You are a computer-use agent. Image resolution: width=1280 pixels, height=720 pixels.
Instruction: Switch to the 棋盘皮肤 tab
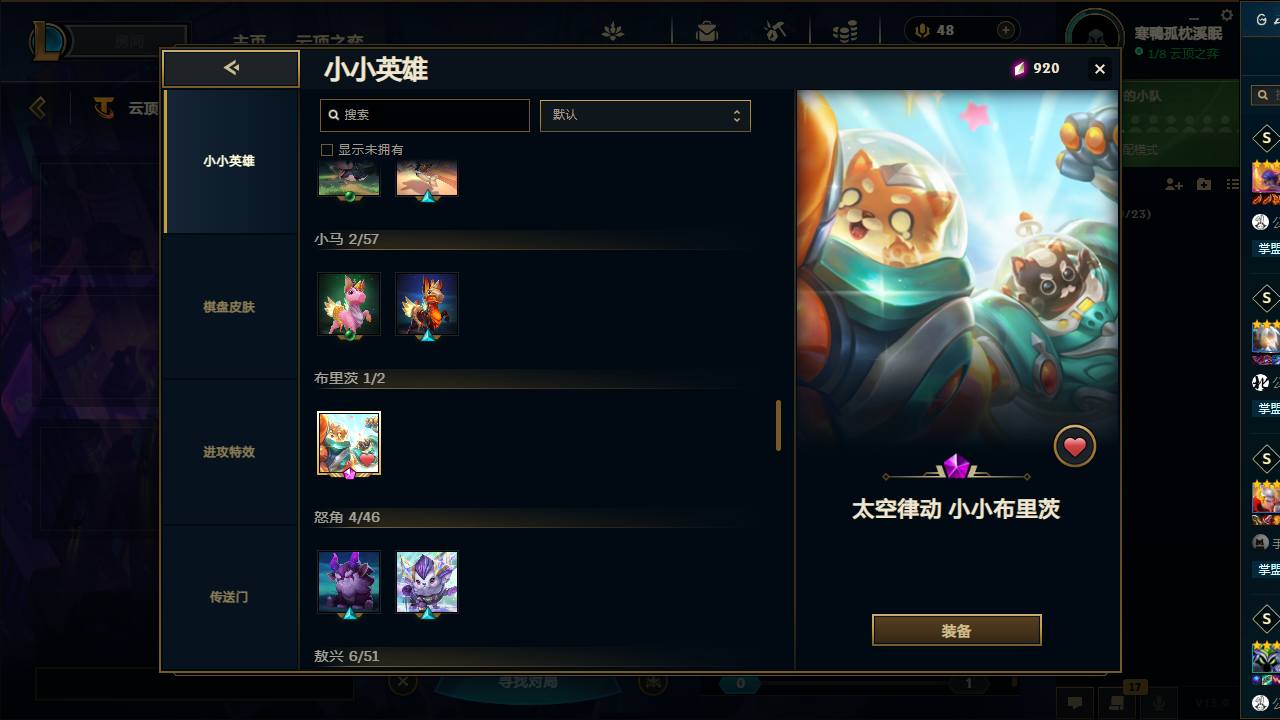pos(230,307)
